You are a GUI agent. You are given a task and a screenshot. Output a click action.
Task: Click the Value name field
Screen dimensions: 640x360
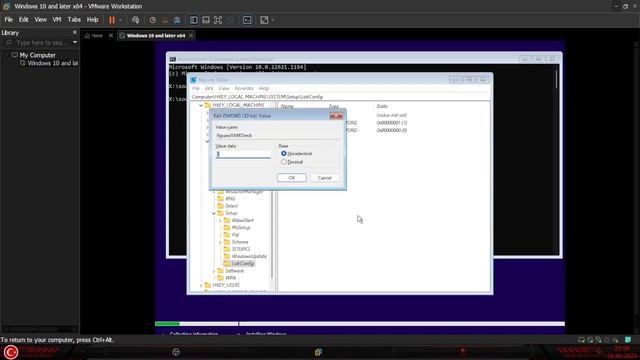click(x=278, y=135)
